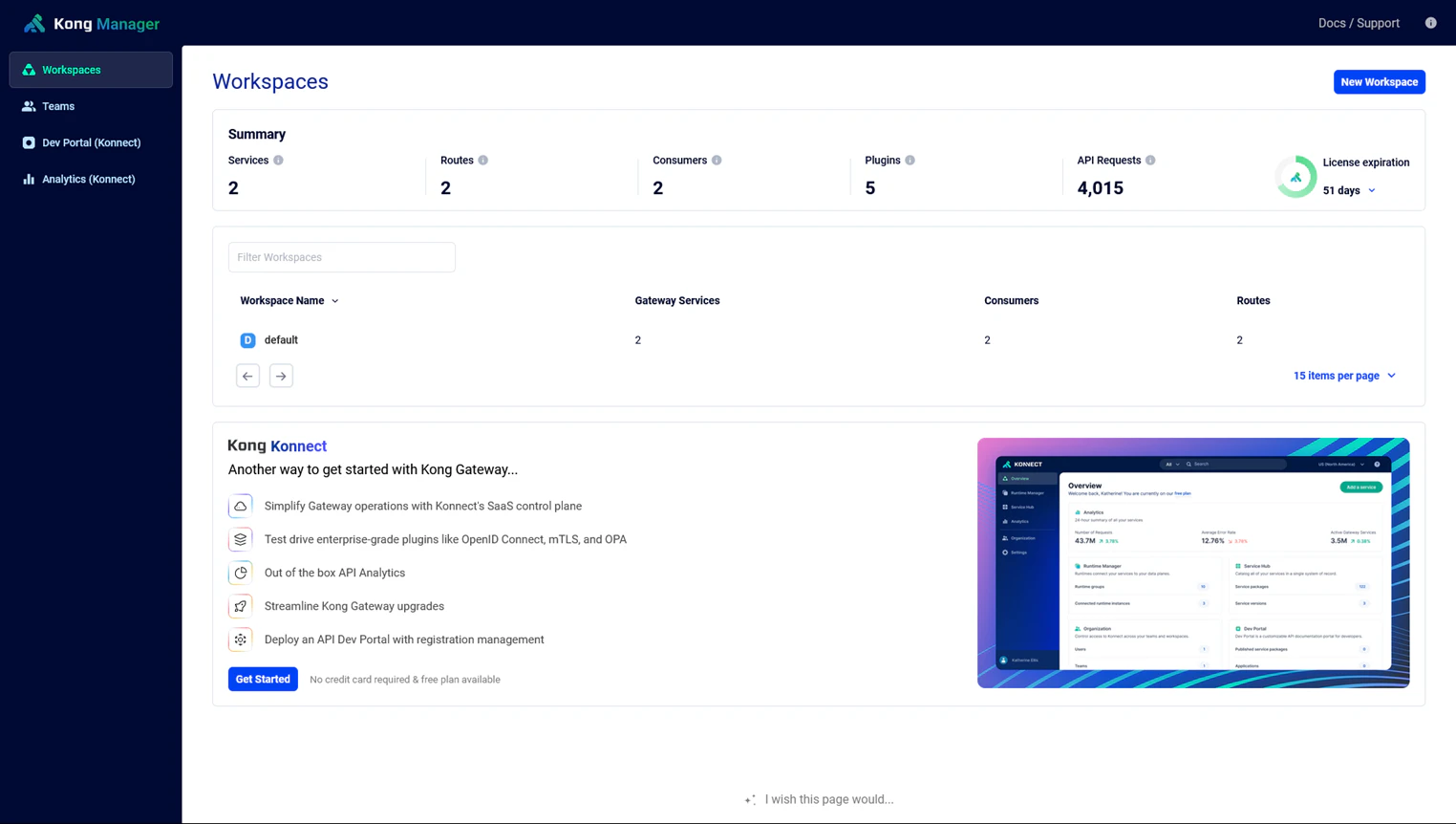
Task: Click 'Out of the box API Analytics' text
Action: (334, 573)
